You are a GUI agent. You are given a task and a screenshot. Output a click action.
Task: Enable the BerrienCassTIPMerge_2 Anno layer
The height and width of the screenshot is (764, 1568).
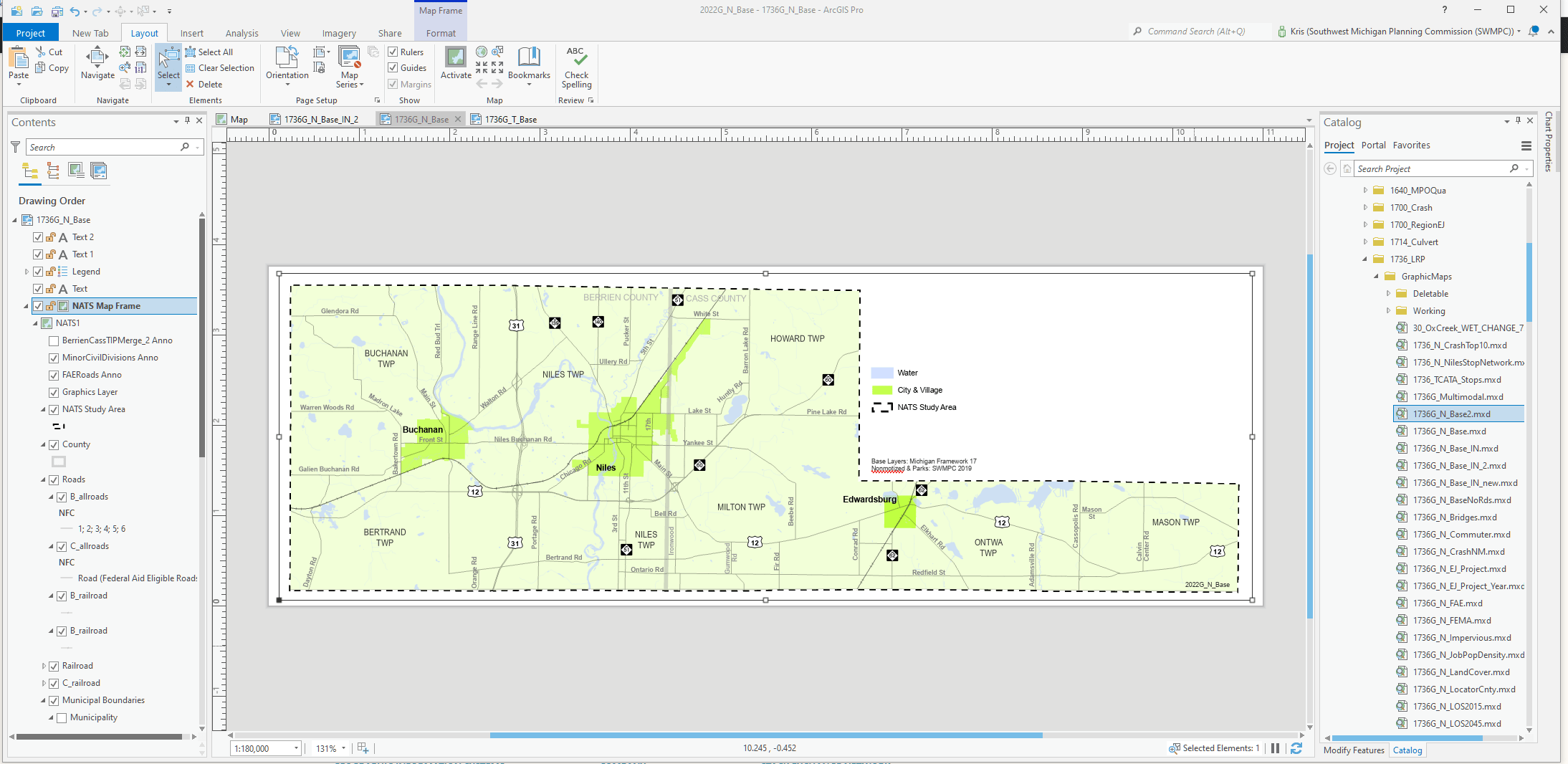(x=54, y=340)
